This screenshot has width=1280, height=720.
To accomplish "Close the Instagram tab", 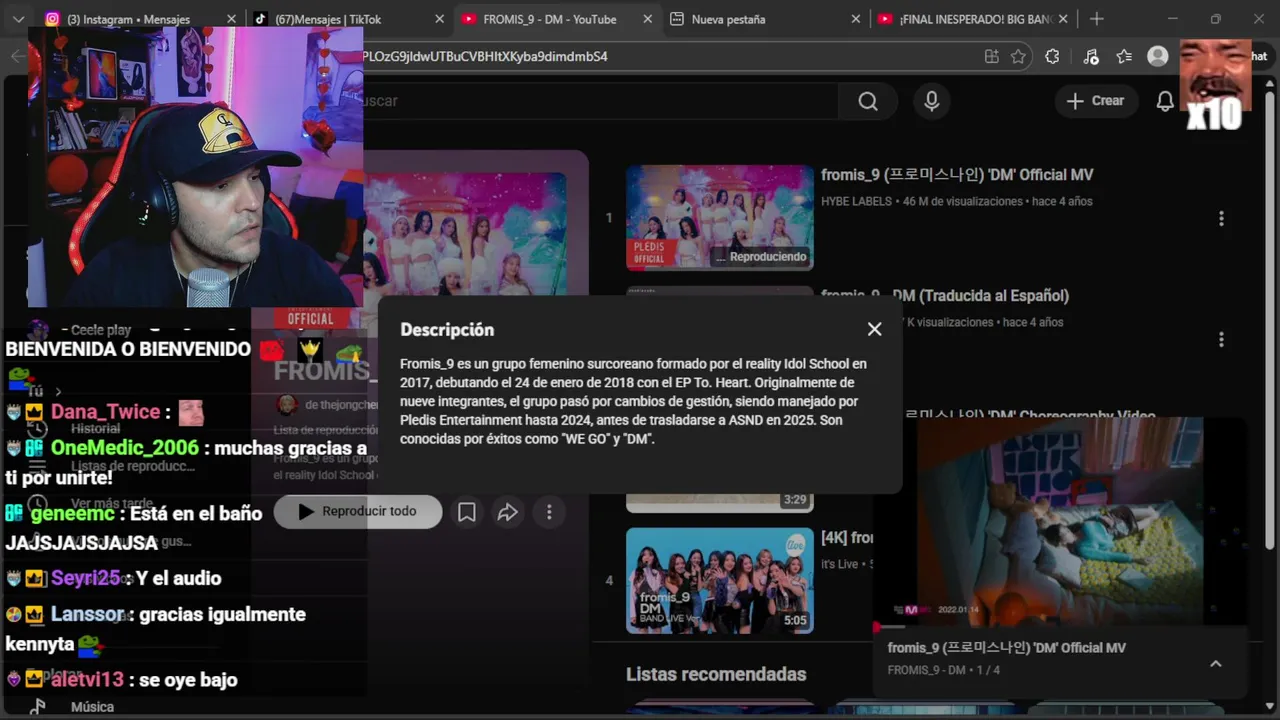I will pyautogui.click(x=231, y=19).
